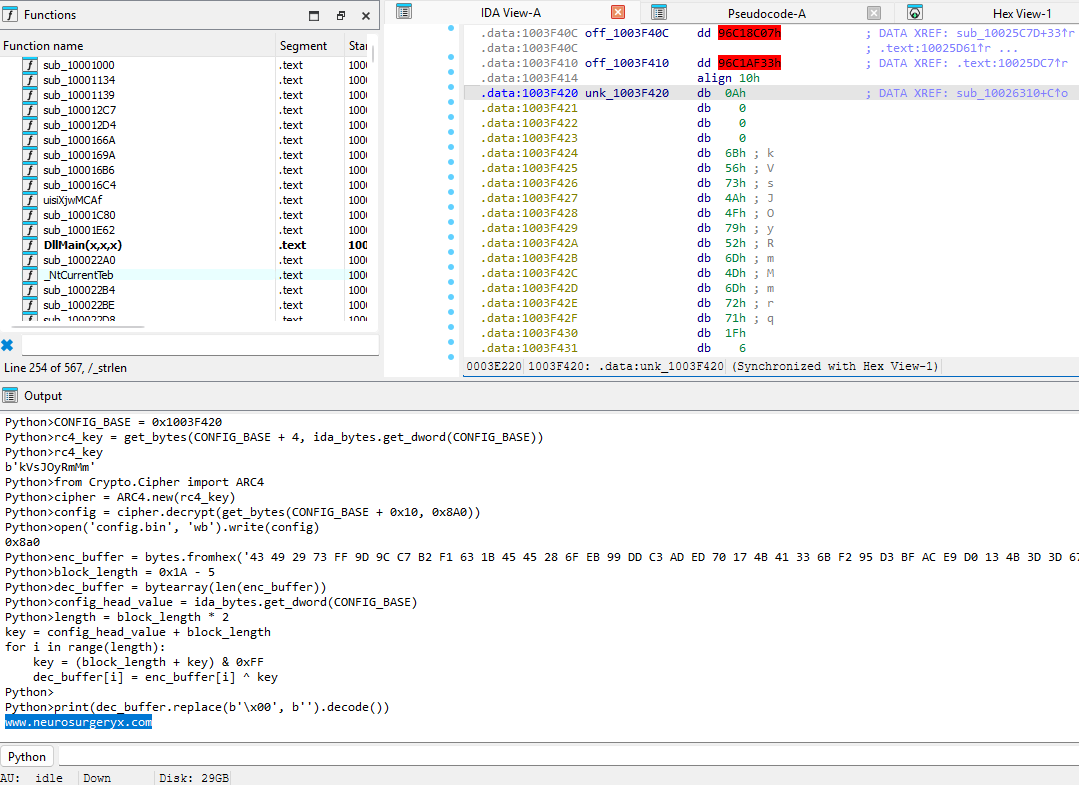Click the Output panel icon
This screenshot has height=785, width=1079.
point(10,396)
